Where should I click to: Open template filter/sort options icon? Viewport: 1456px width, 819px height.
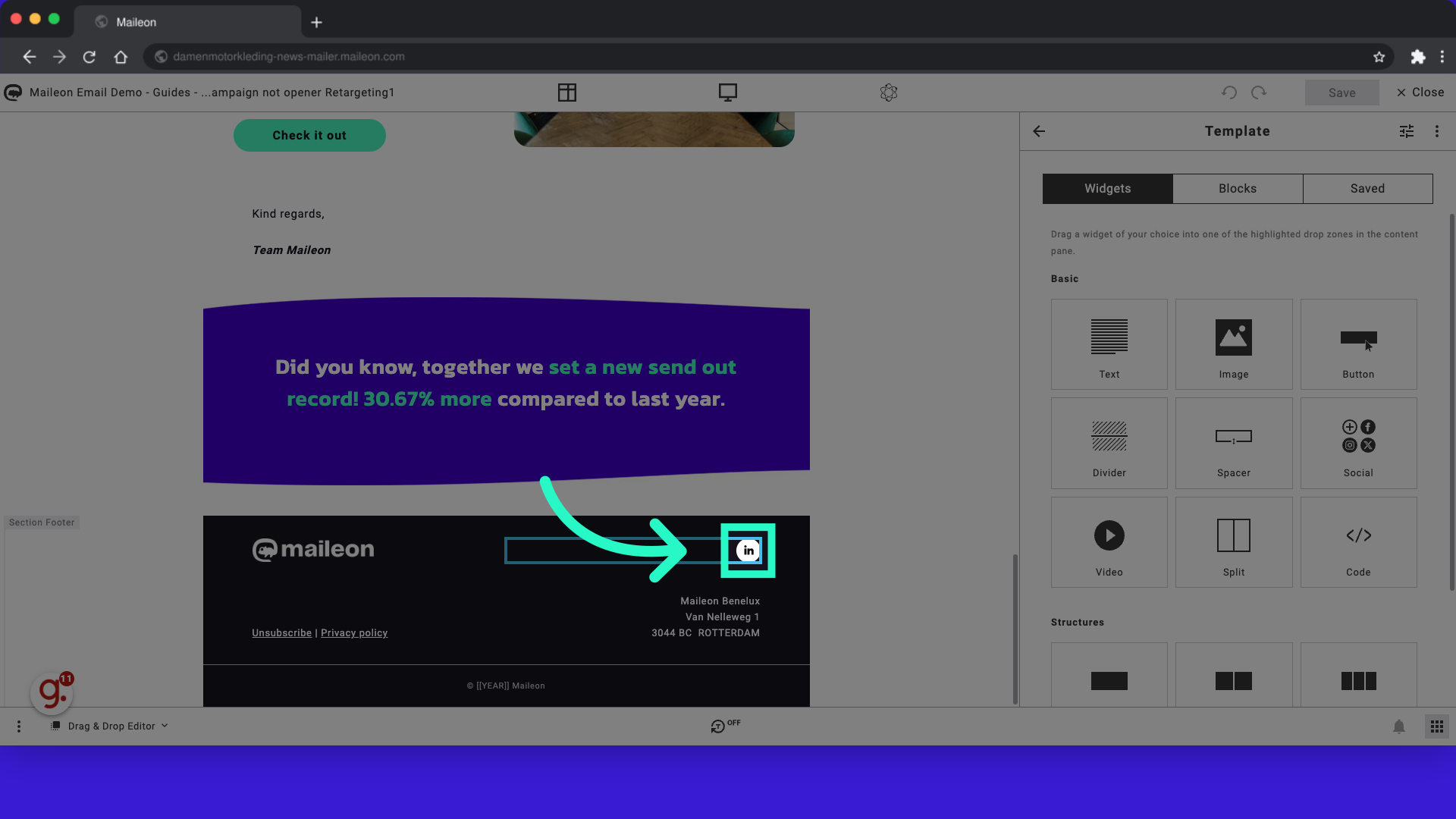[1407, 131]
